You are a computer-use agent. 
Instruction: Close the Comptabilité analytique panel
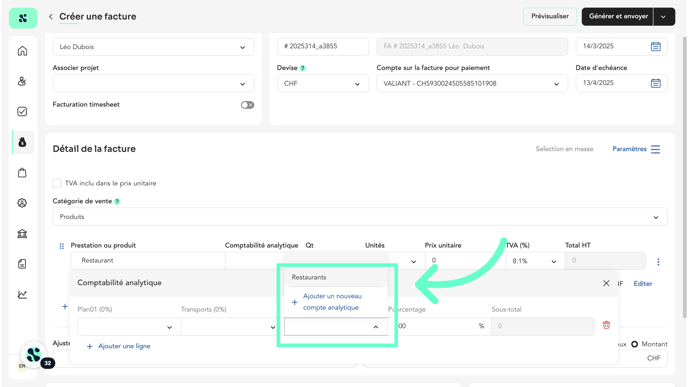(606, 283)
